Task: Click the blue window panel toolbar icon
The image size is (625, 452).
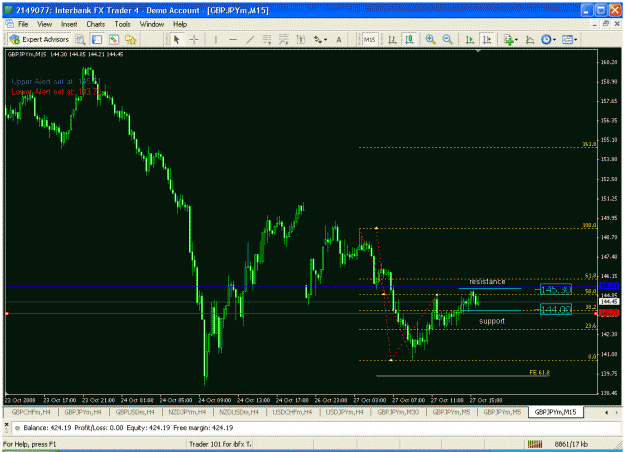Action: [97, 39]
